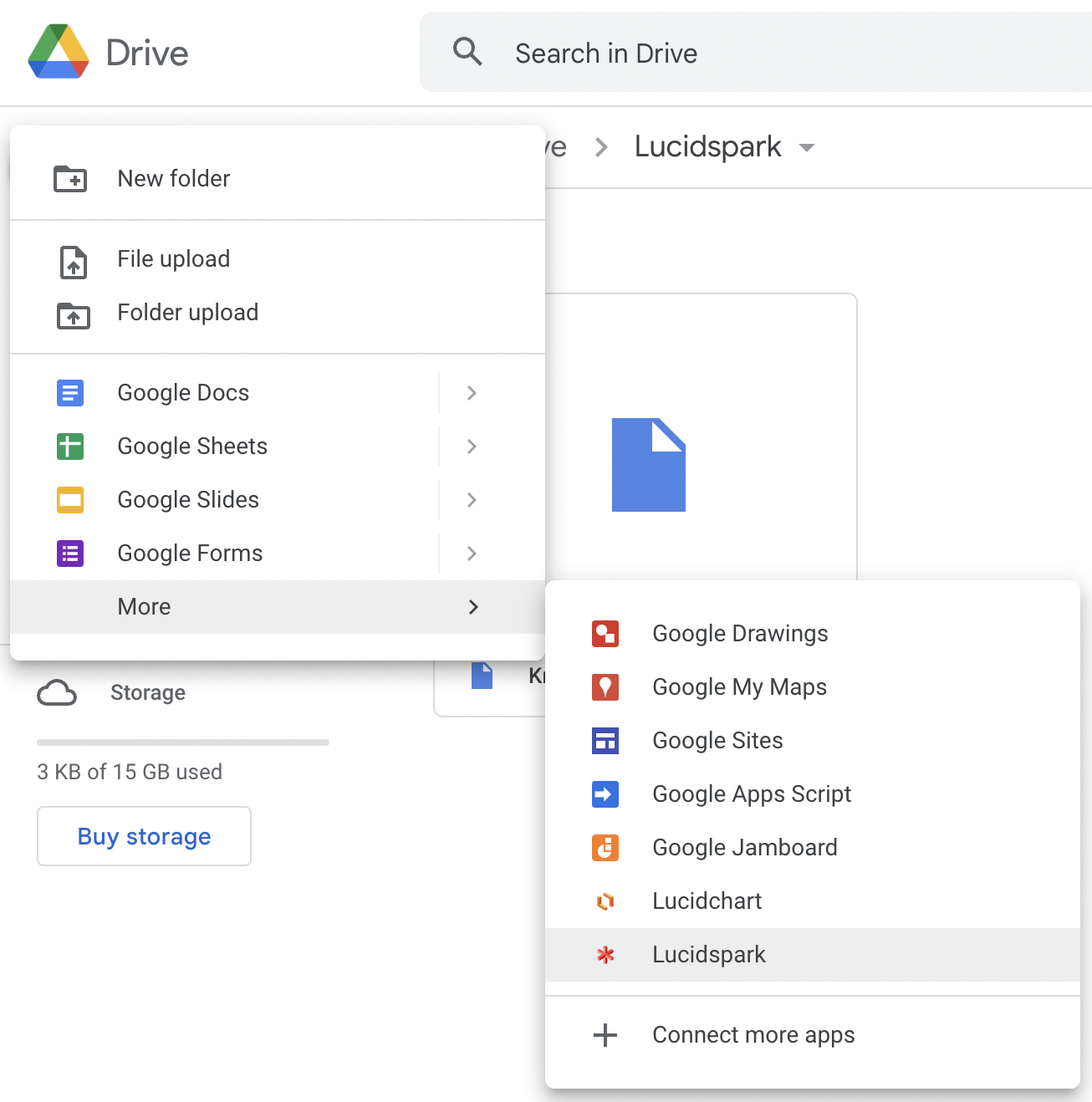The width and height of the screenshot is (1092, 1102).
Task: Click the search magnifier icon
Action: (x=467, y=52)
